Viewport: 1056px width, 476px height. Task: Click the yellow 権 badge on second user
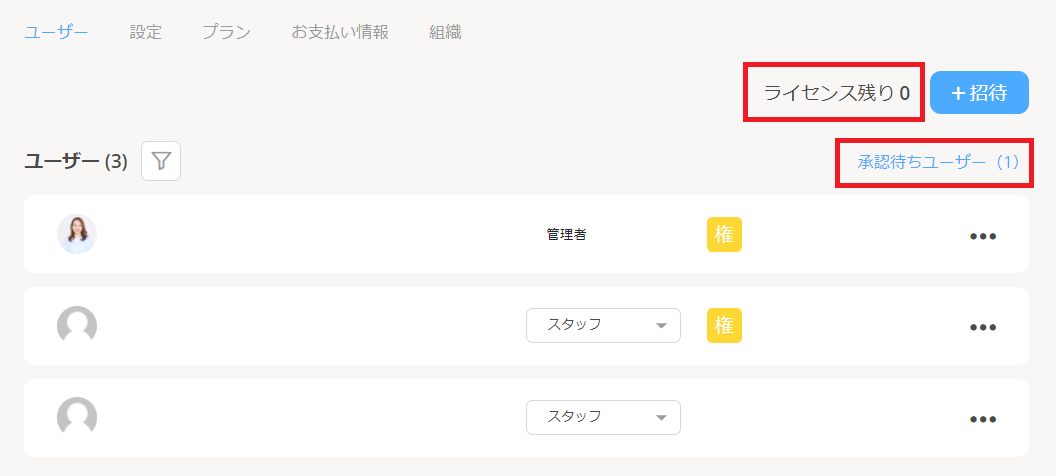point(724,325)
